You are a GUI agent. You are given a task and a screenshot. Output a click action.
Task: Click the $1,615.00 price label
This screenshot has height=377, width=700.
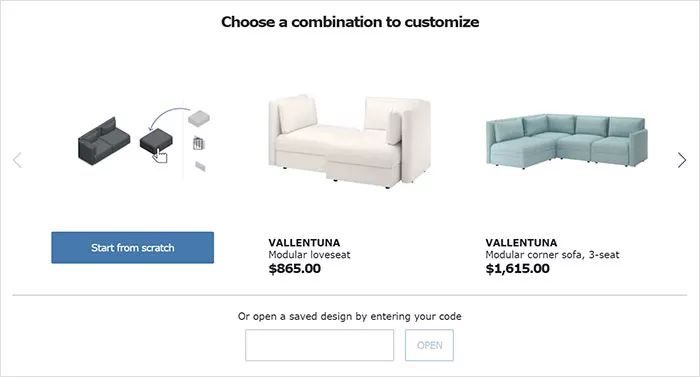point(517,268)
